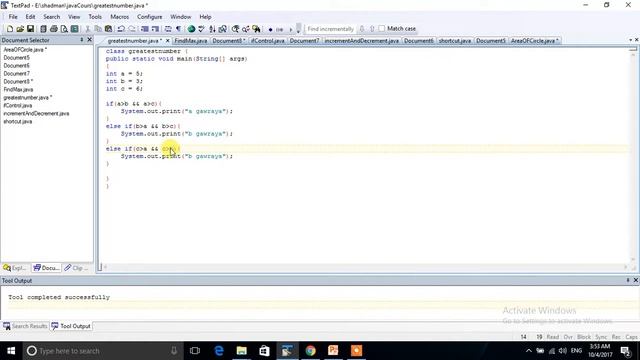Switch to the ifControl.java tab
Viewport: 640px width, 360px height.
[x=267, y=41]
